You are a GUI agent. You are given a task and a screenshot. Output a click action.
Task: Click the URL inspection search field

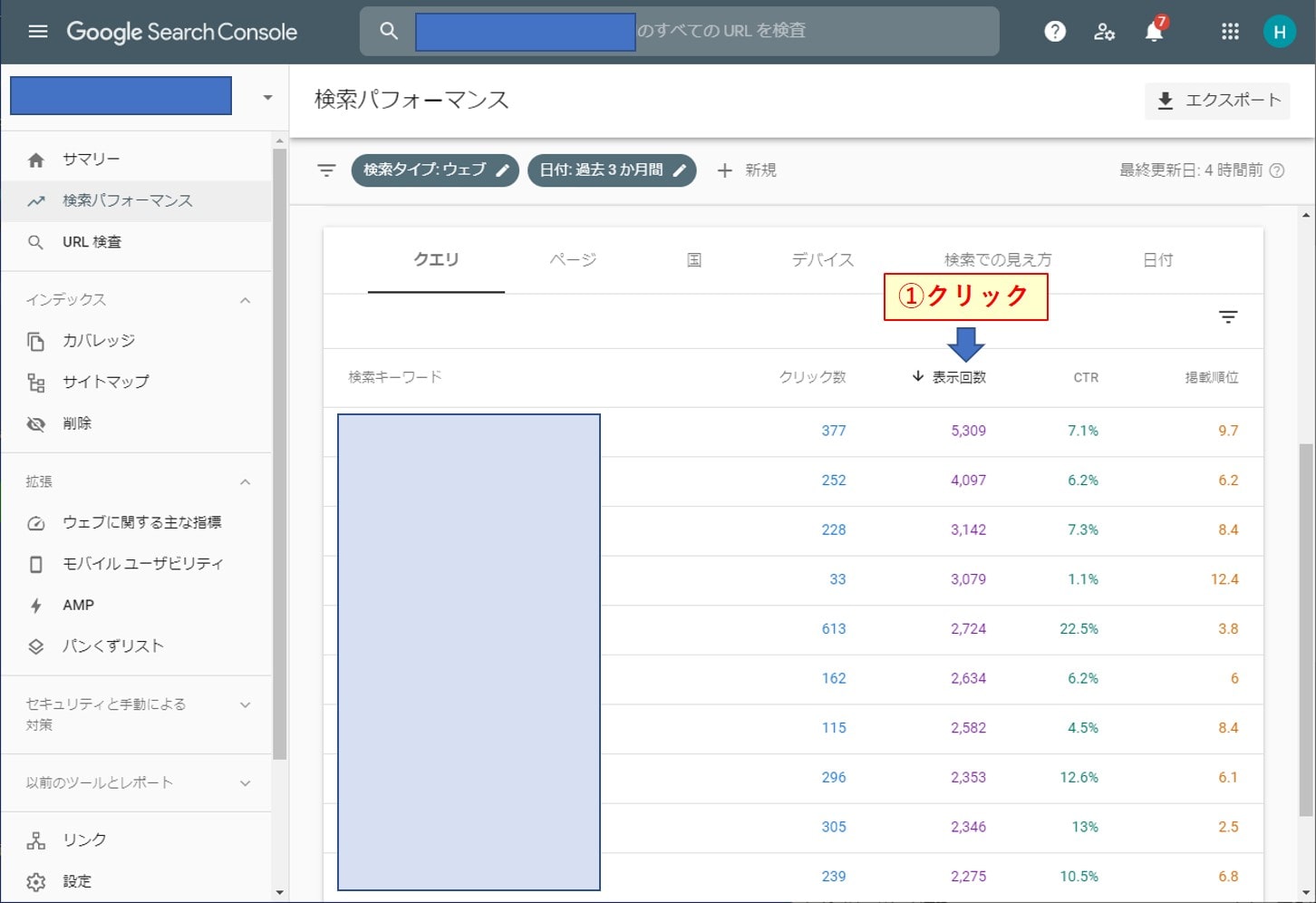(x=680, y=31)
